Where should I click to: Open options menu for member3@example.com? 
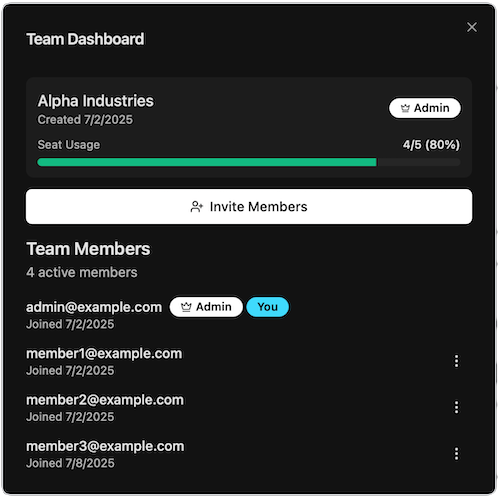(456, 454)
